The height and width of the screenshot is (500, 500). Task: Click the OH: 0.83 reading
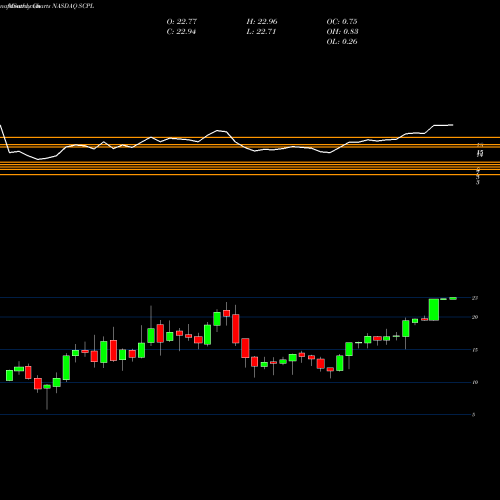(x=342, y=32)
